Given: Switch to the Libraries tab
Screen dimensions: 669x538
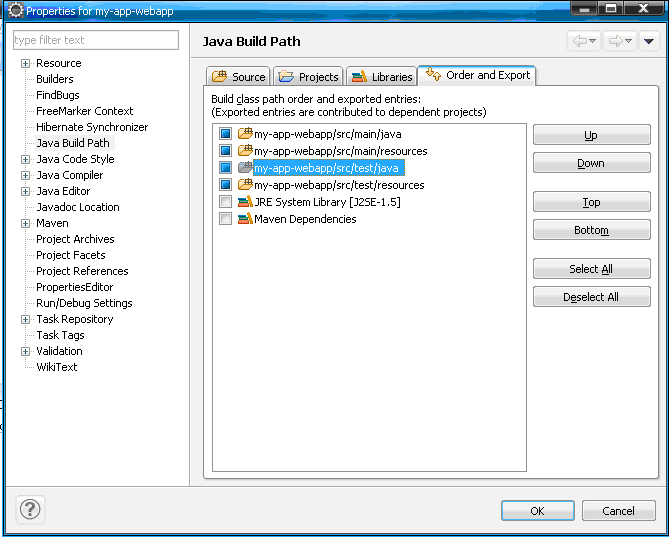Looking at the screenshot, I should click(x=382, y=76).
